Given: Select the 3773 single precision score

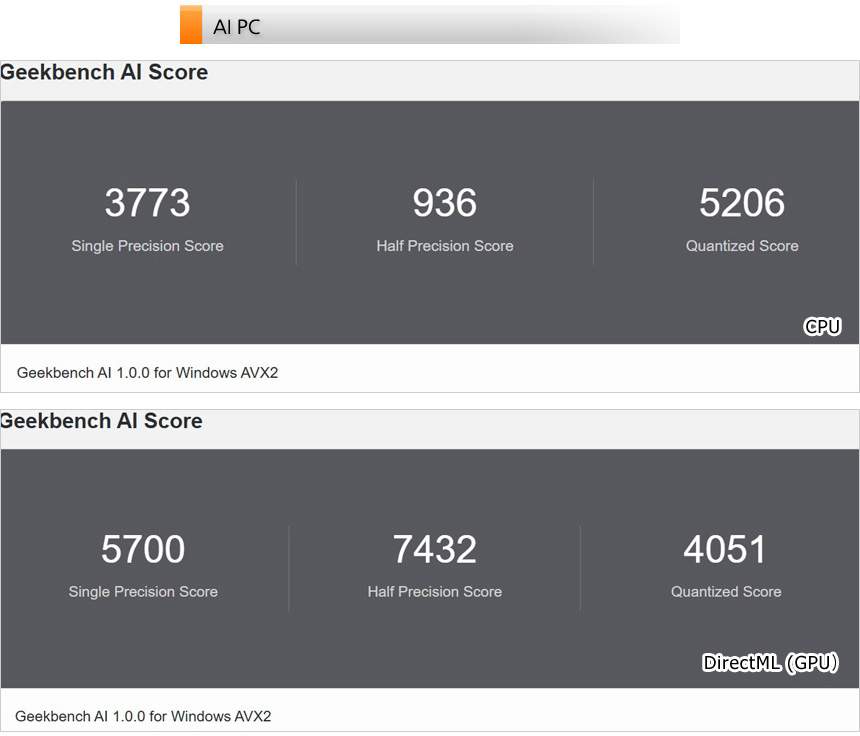Looking at the screenshot, I should point(147,203).
